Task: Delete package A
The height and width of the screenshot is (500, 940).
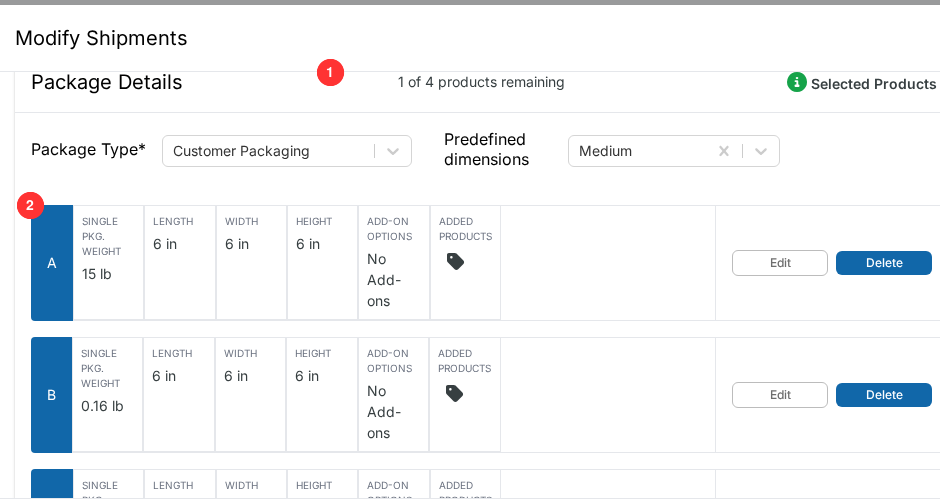Action: click(884, 263)
